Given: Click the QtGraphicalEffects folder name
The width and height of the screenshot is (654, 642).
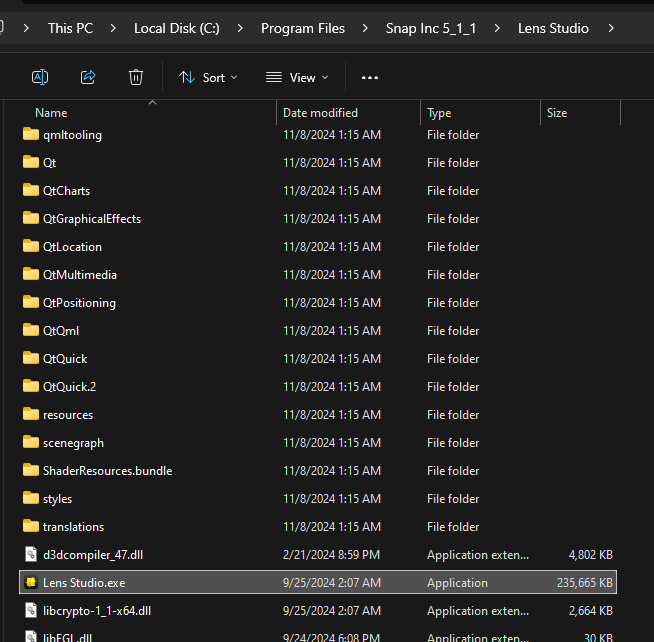Looking at the screenshot, I should pos(92,219).
